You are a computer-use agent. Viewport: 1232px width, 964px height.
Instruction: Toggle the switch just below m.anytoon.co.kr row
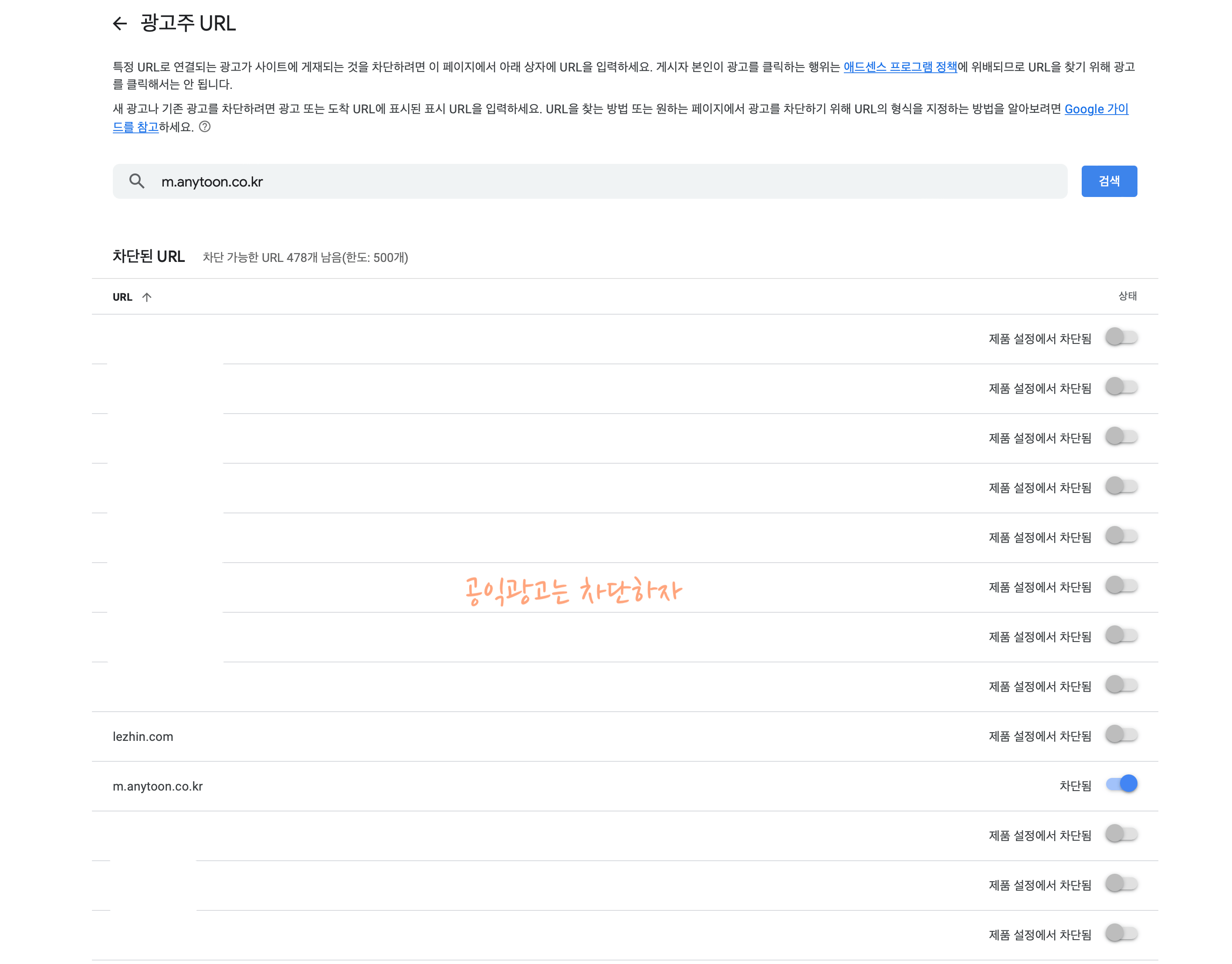pyautogui.click(x=1121, y=834)
